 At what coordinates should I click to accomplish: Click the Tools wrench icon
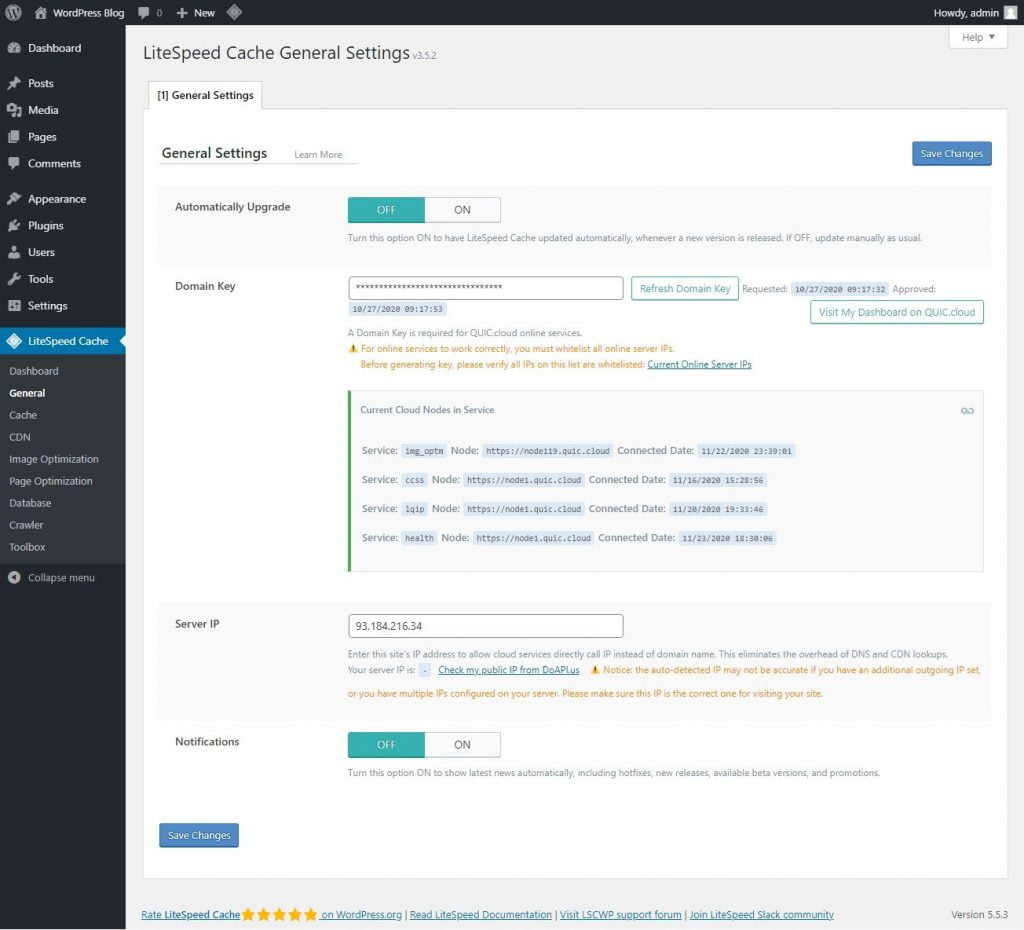point(14,279)
